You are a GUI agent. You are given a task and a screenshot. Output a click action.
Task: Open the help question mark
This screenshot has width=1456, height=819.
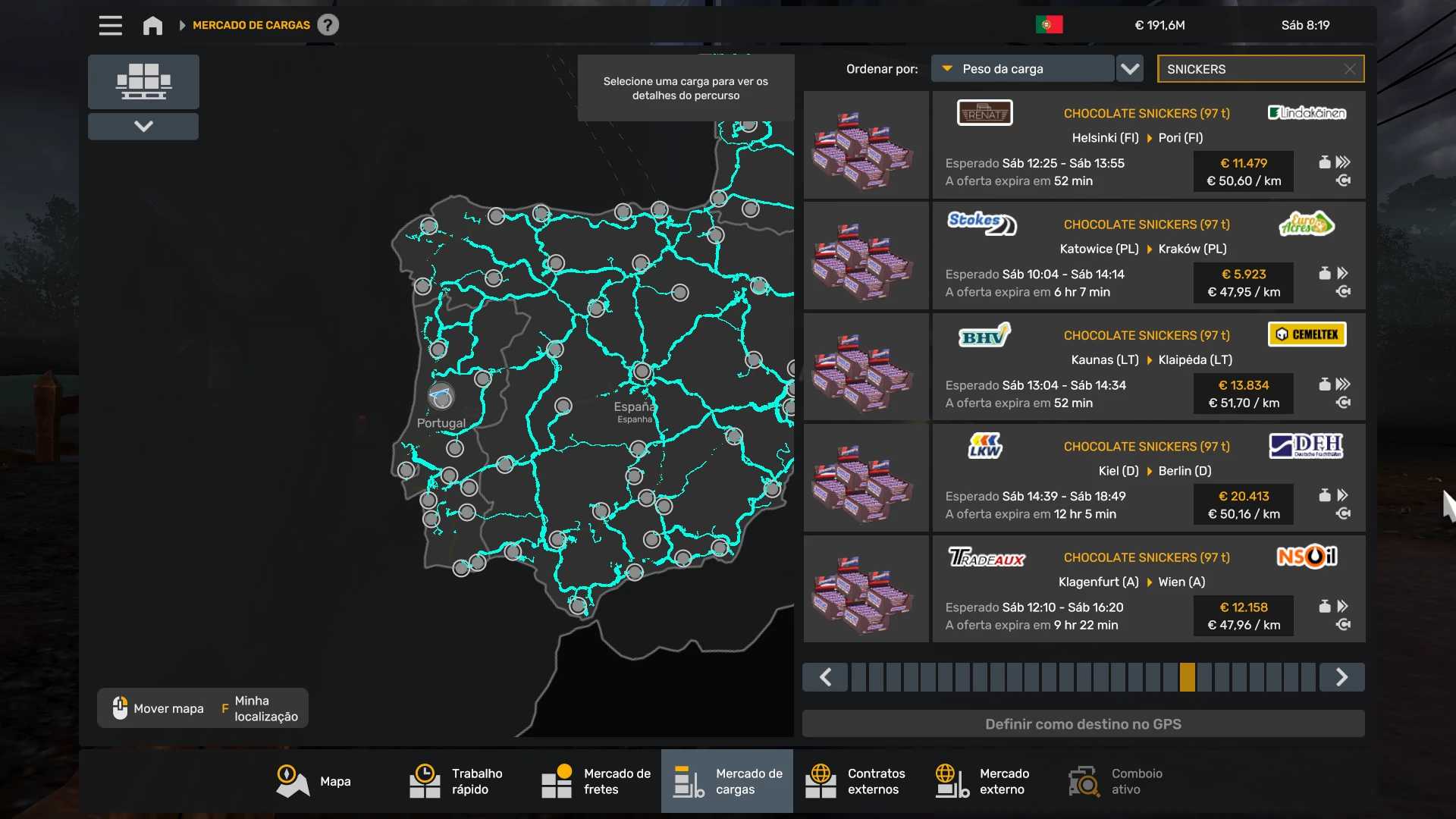(328, 25)
